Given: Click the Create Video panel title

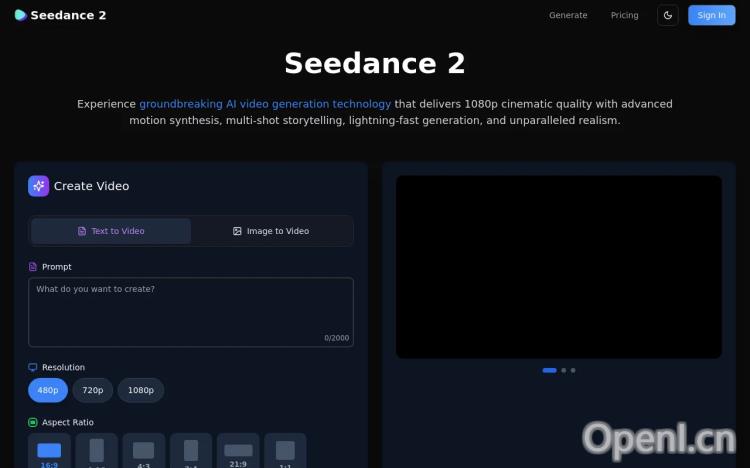Looking at the screenshot, I should click(91, 186).
